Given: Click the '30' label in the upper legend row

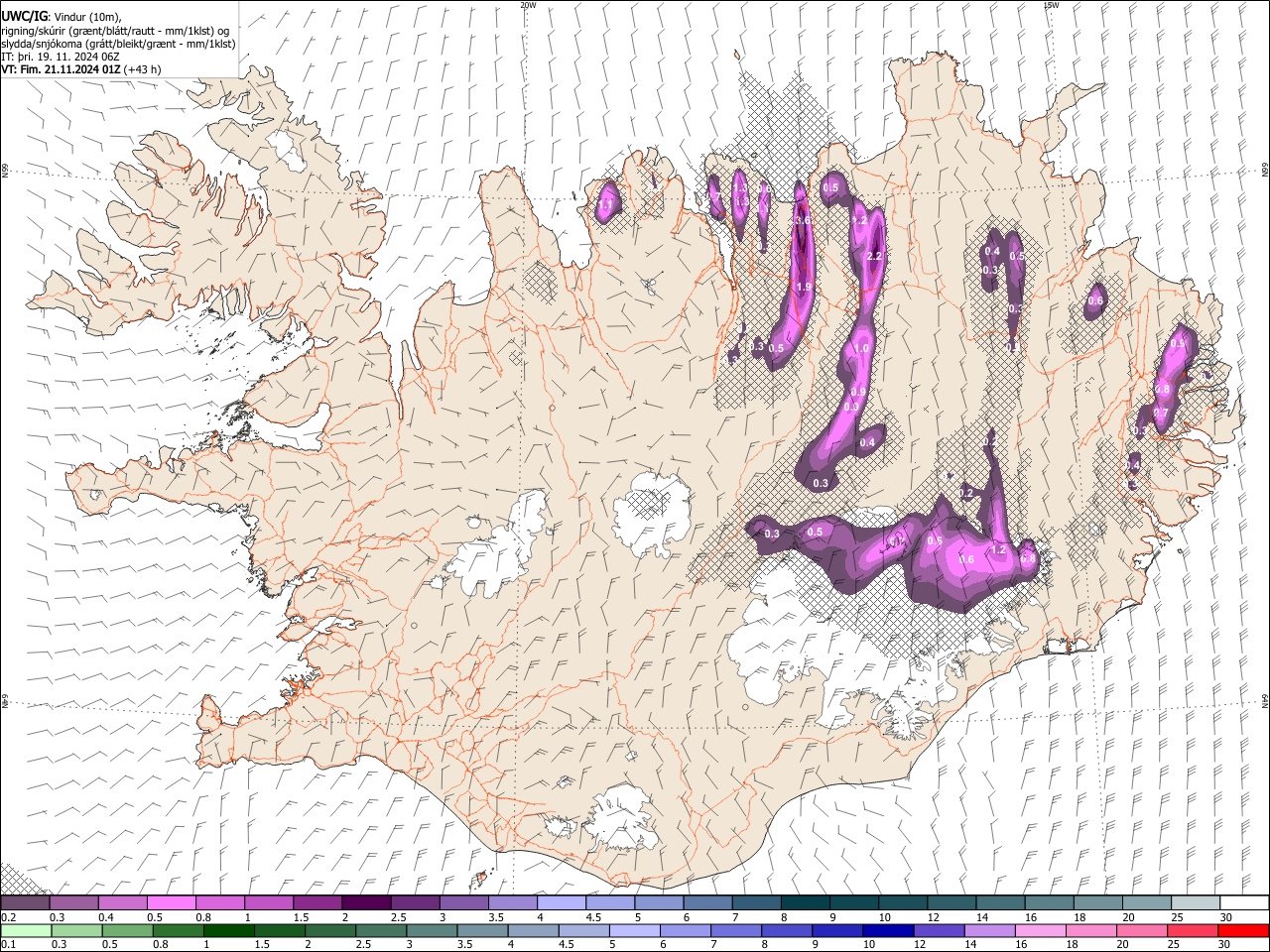Looking at the screenshot, I should (1225, 917).
